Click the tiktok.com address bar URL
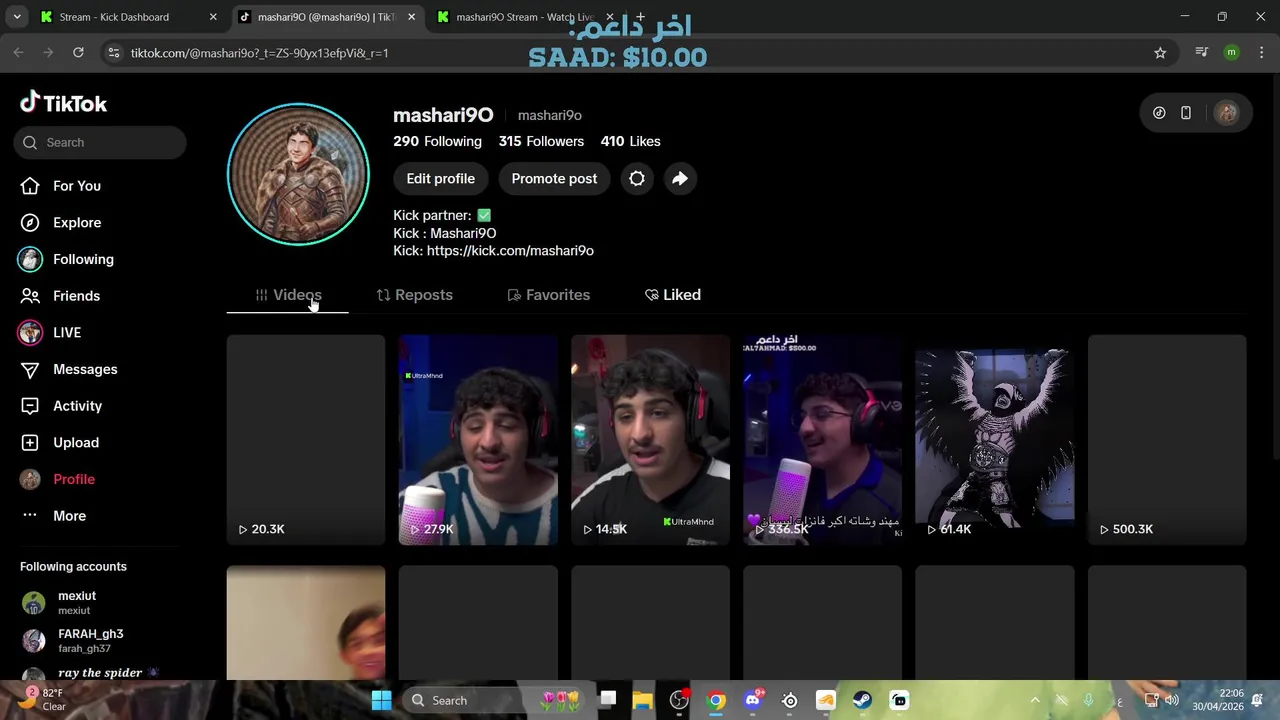Viewport: 1280px width, 720px height. [x=260, y=53]
